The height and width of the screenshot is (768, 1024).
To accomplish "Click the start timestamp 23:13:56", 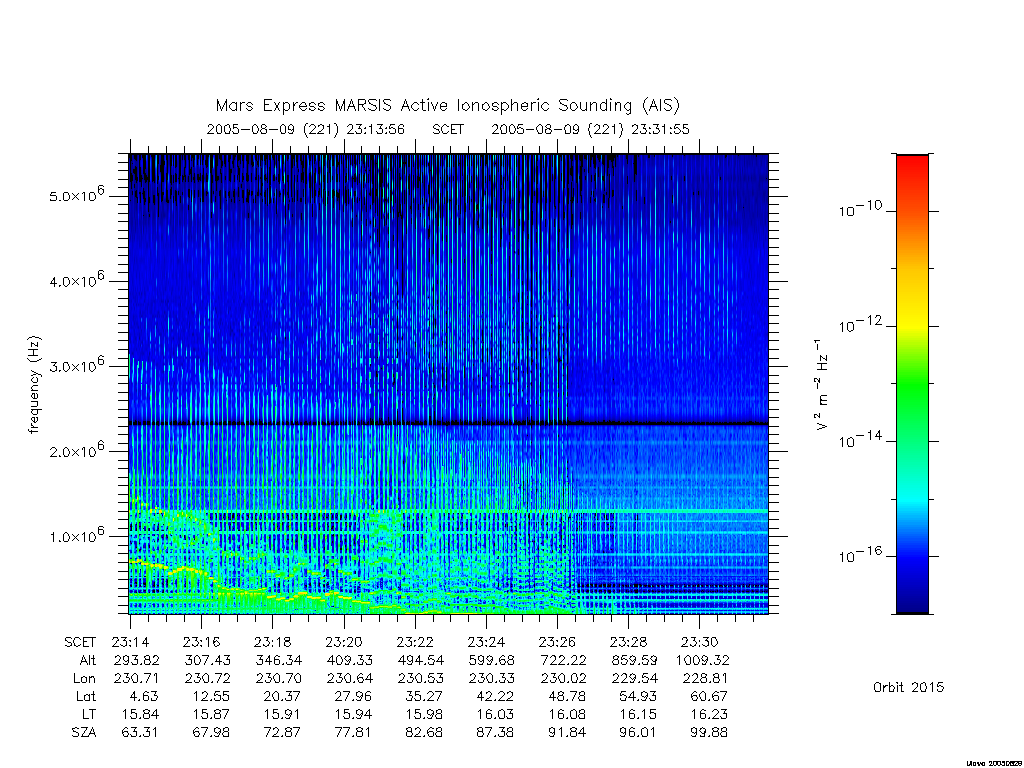I will pyautogui.click(x=376, y=129).
